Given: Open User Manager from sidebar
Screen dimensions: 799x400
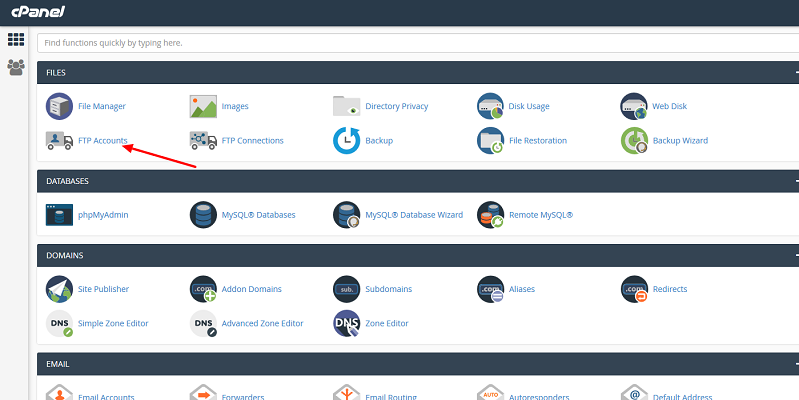Looking at the screenshot, I should [16, 67].
